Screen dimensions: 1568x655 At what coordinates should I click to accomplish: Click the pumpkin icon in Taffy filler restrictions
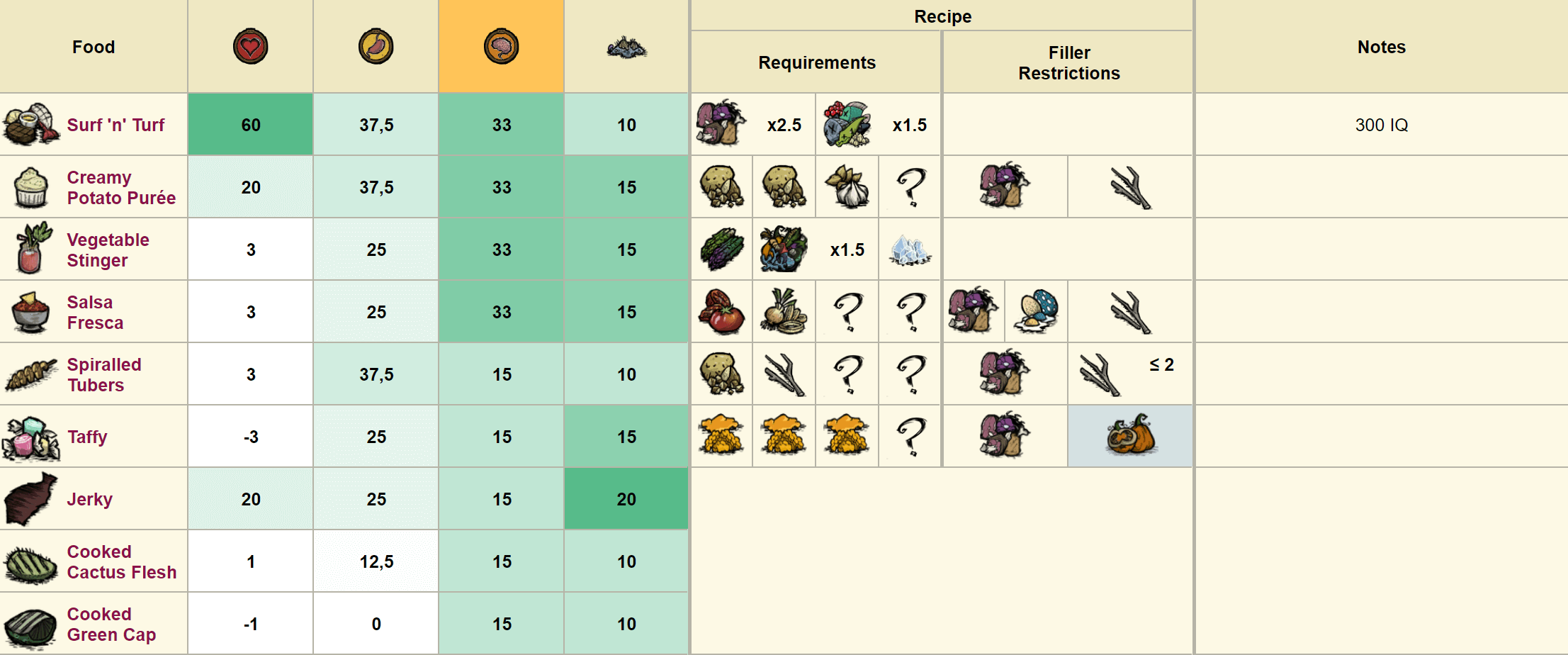(1130, 436)
